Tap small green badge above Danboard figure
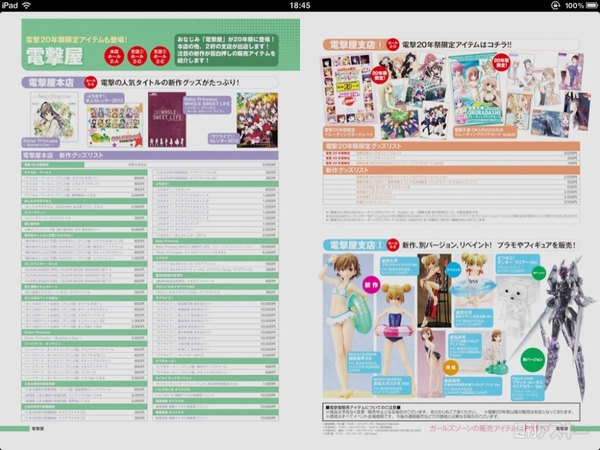Image resolution: width=600 pixels, height=450 pixels. [x=539, y=273]
